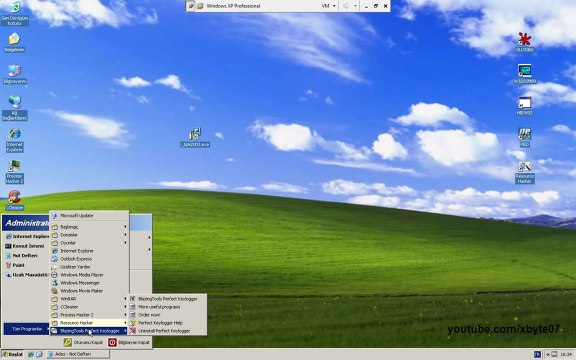This screenshot has width=576, height=360.
Task: Open the Belgelerim desktop icon
Action: 14,42
